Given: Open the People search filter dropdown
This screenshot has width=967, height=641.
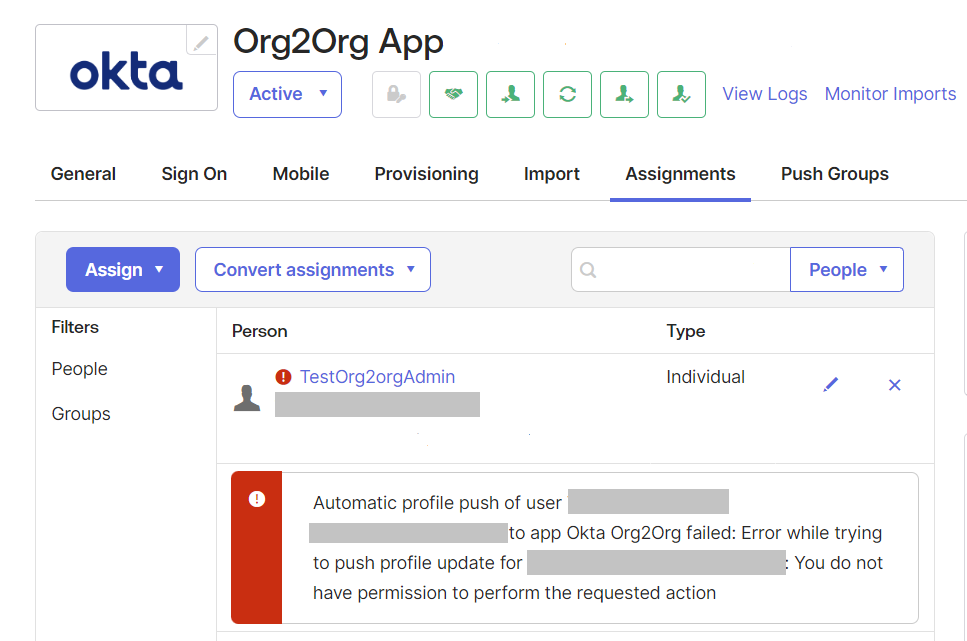Looking at the screenshot, I should [x=846, y=269].
